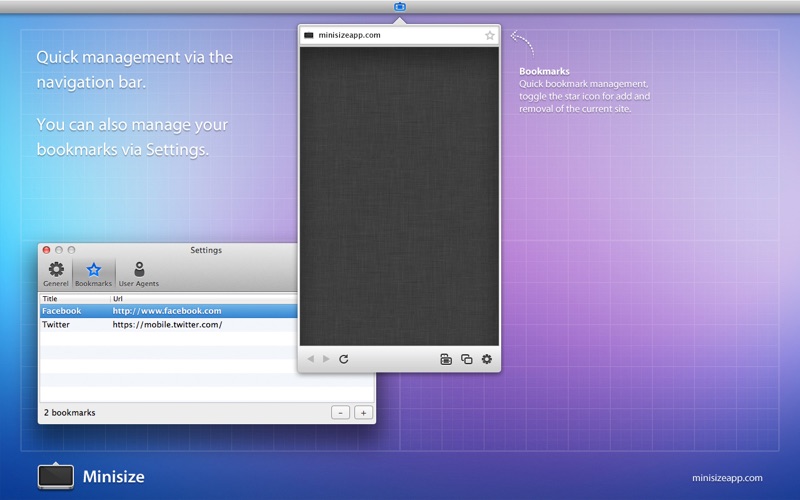Open the bookmarks list icon in browser toolbar
The height and width of the screenshot is (500, 800).
pyautogui.click(x=446, y=359)
